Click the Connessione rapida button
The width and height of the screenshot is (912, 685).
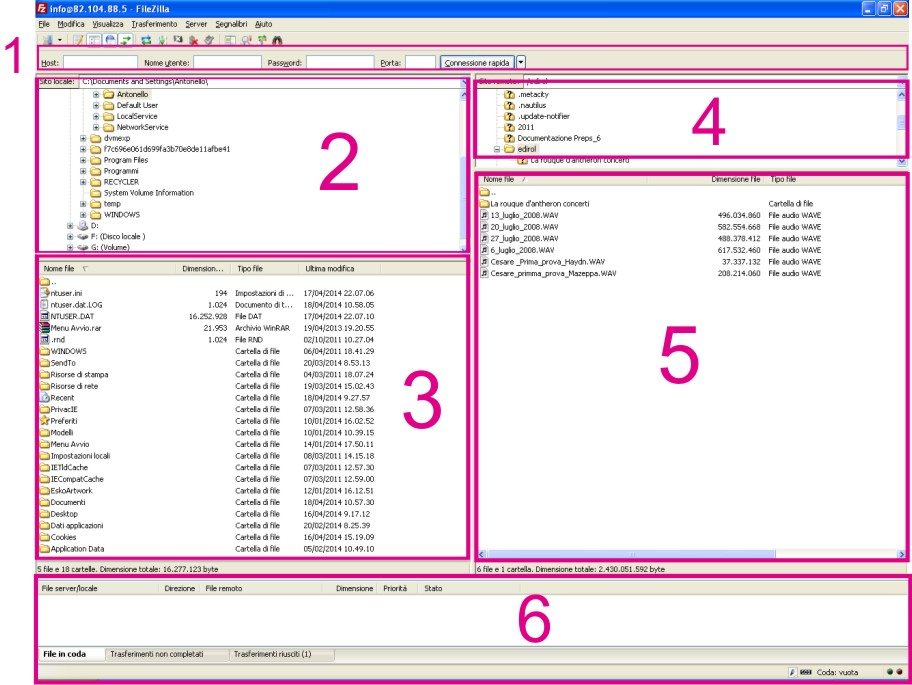coord(477,62)
